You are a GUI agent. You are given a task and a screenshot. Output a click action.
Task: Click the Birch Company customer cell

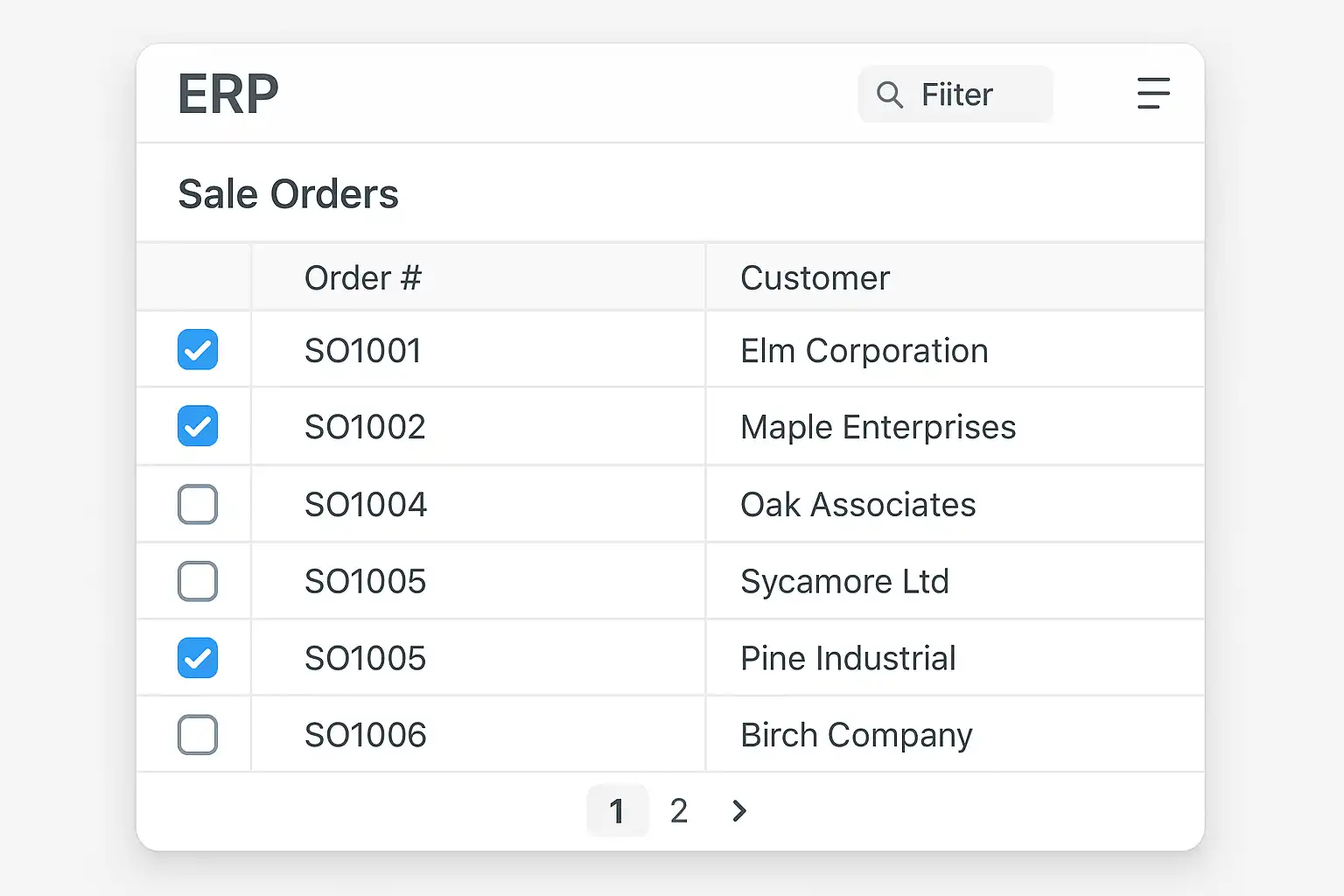856,735
